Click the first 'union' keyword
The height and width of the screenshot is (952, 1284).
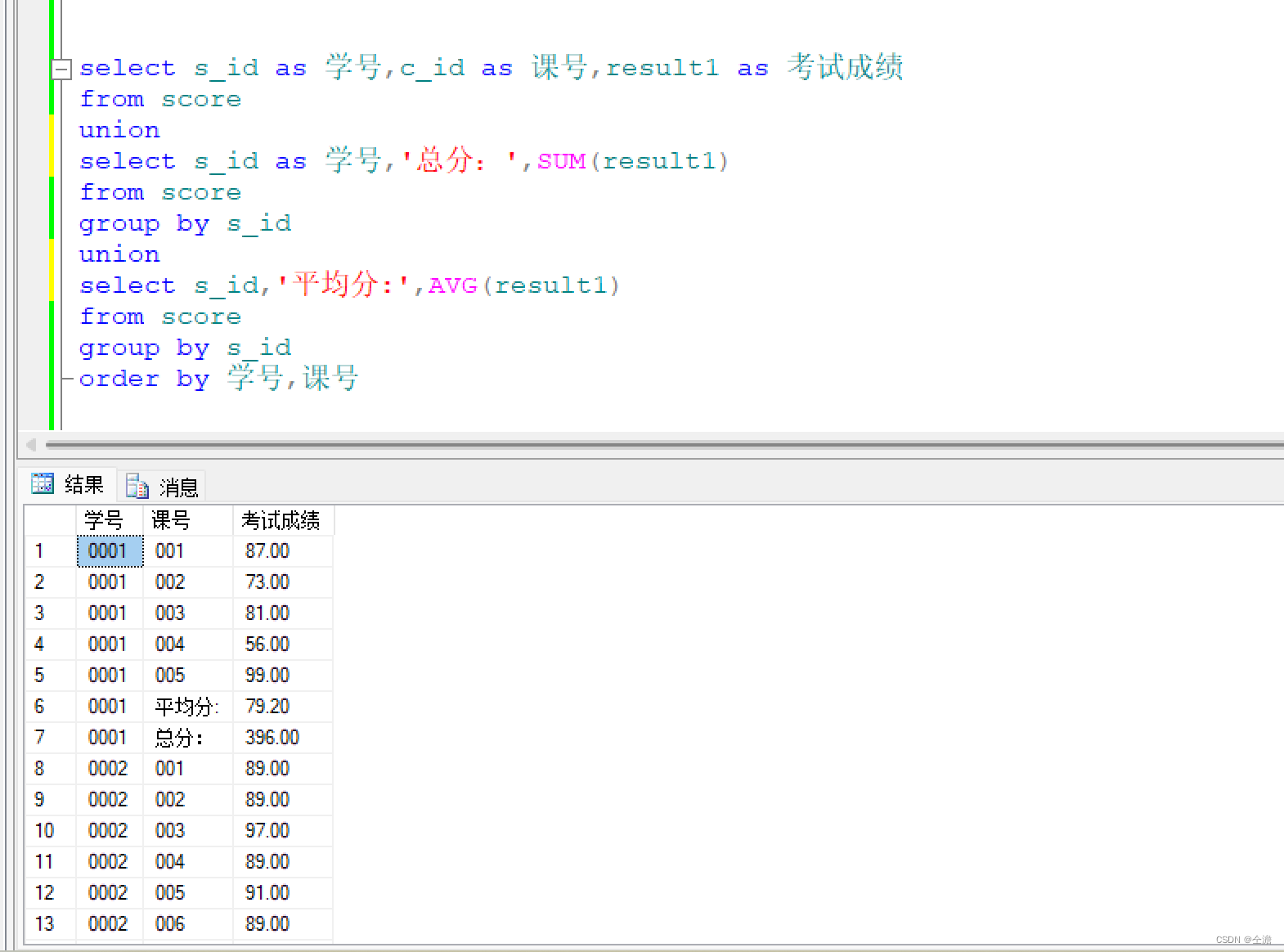pos(119,130)
